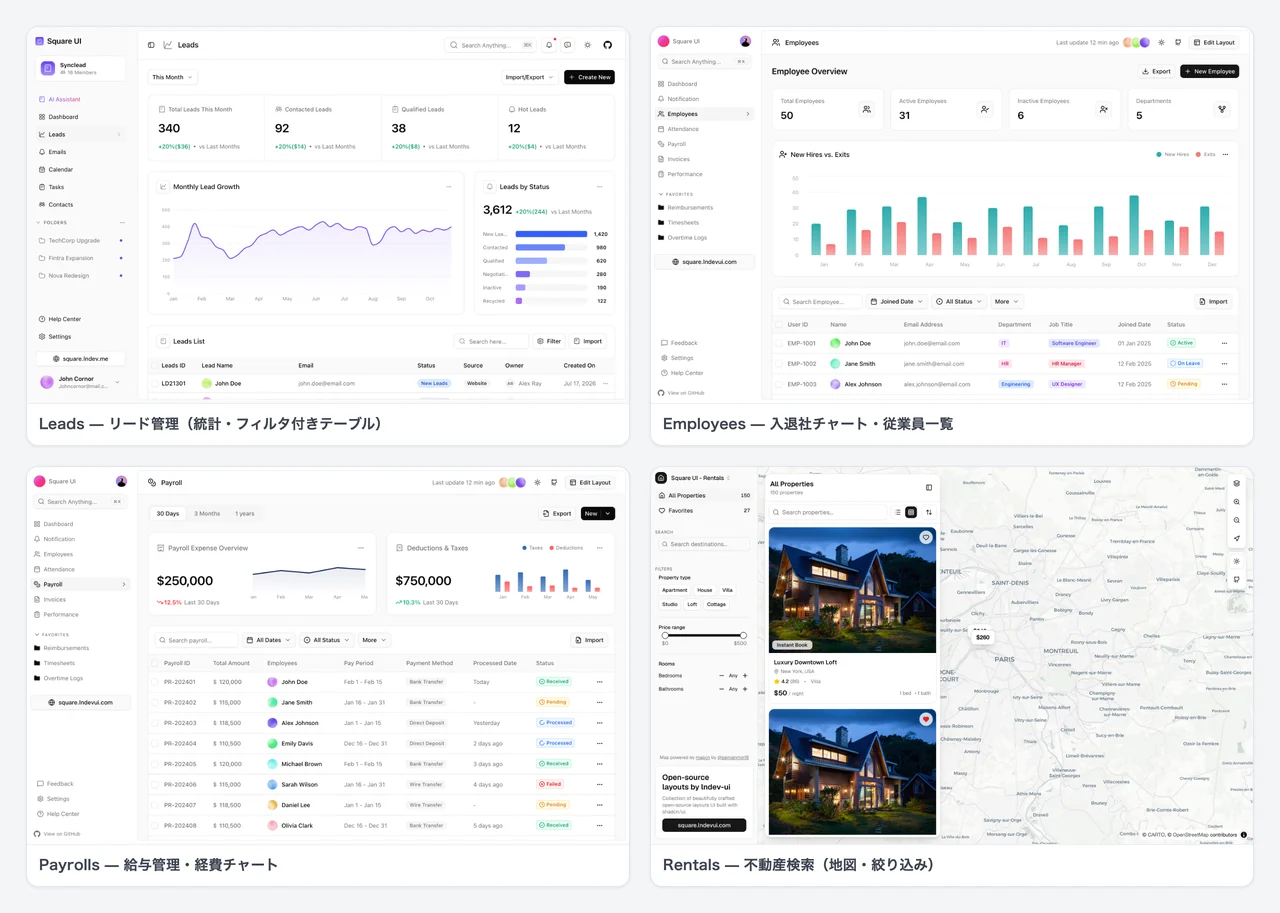Click Search destinations field in Rentals
Viewport: 1280px width, 913px height.
704,544
